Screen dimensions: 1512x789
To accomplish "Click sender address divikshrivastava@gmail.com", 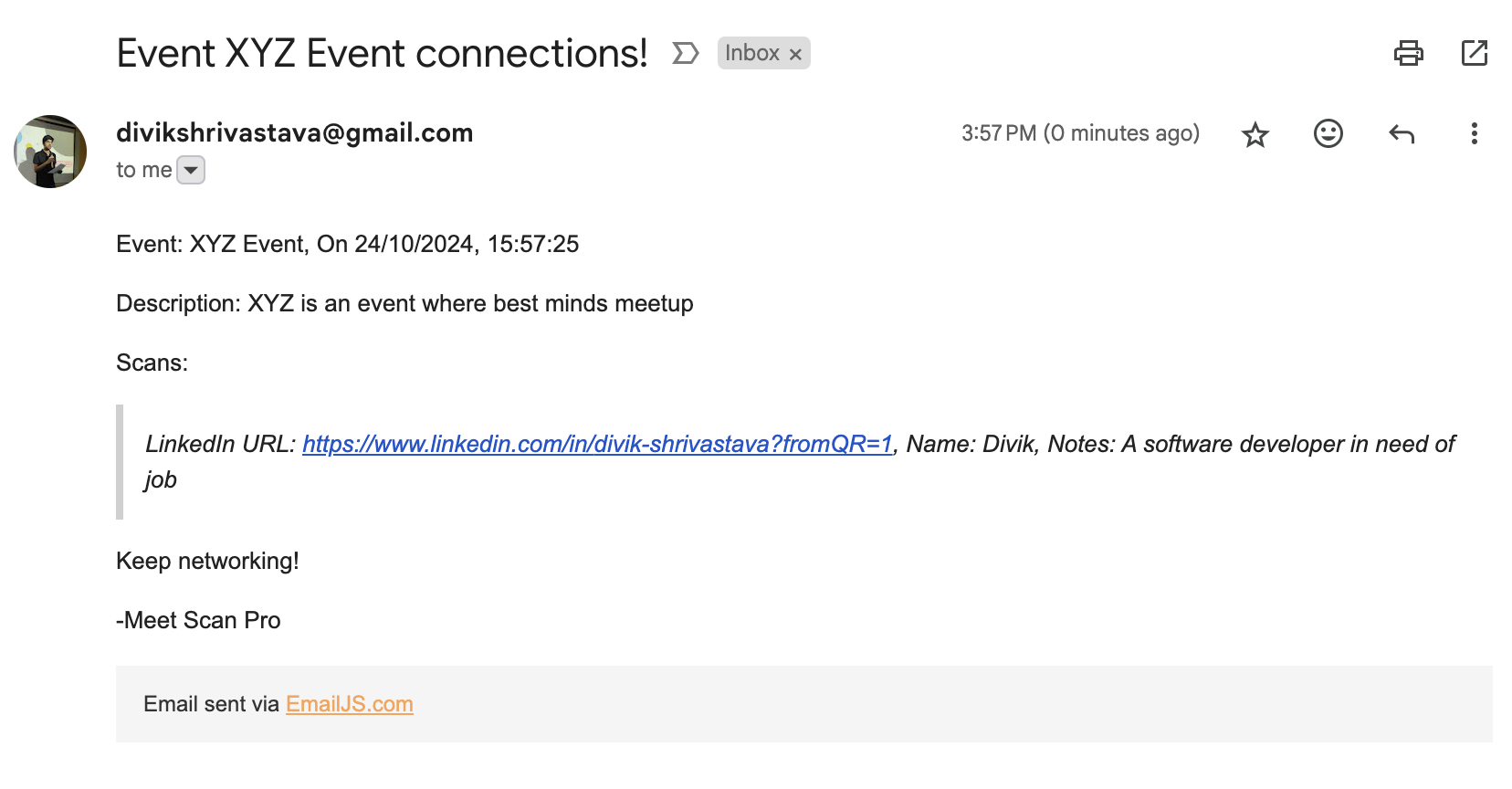I will coord(294,132).
